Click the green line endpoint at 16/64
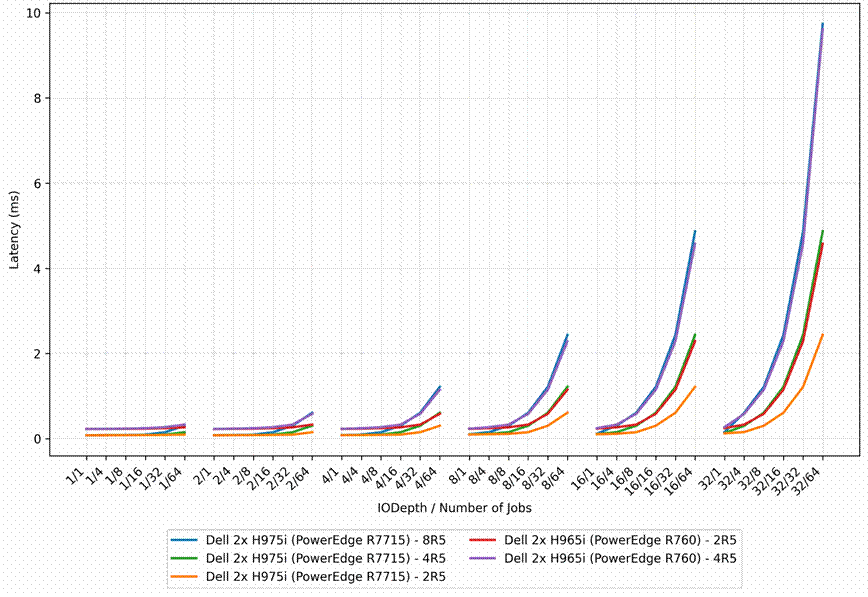Screen dimensions: 868x597 coord(695,334)
